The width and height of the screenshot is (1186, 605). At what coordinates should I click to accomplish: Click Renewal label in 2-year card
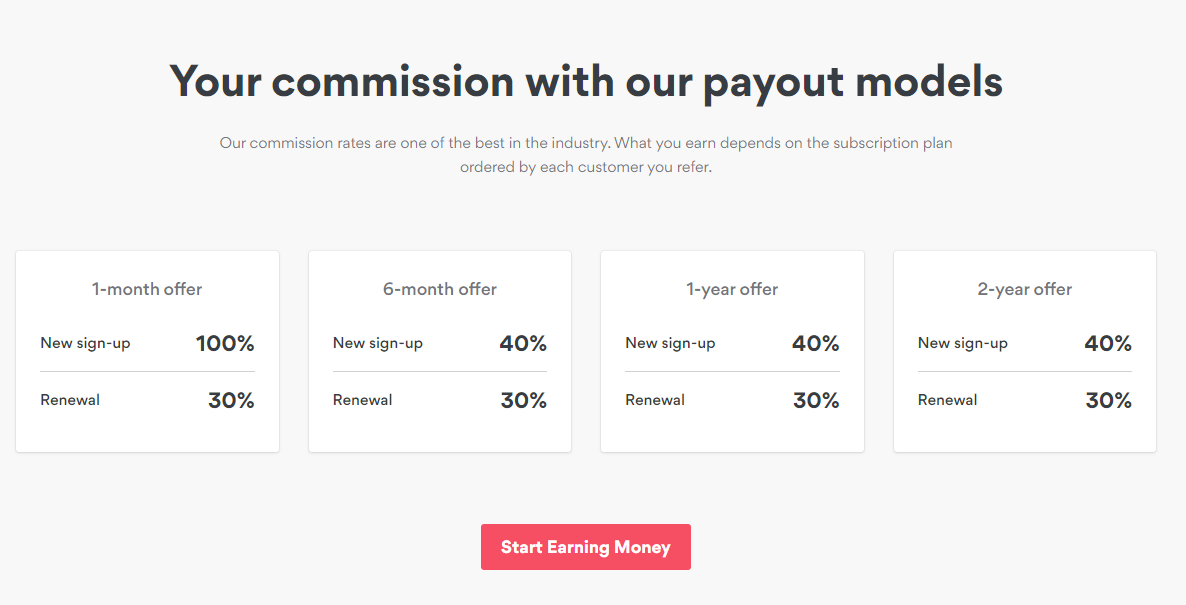point(947,400)
